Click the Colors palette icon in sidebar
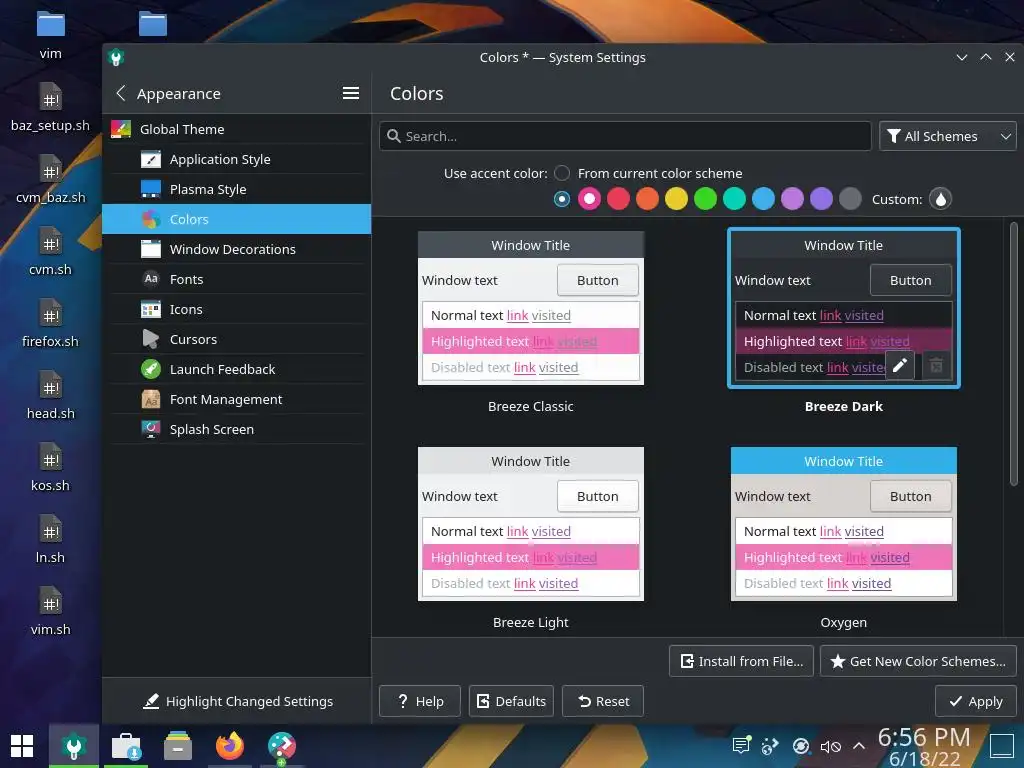1024x768 pixels. (x=151, y=219)
